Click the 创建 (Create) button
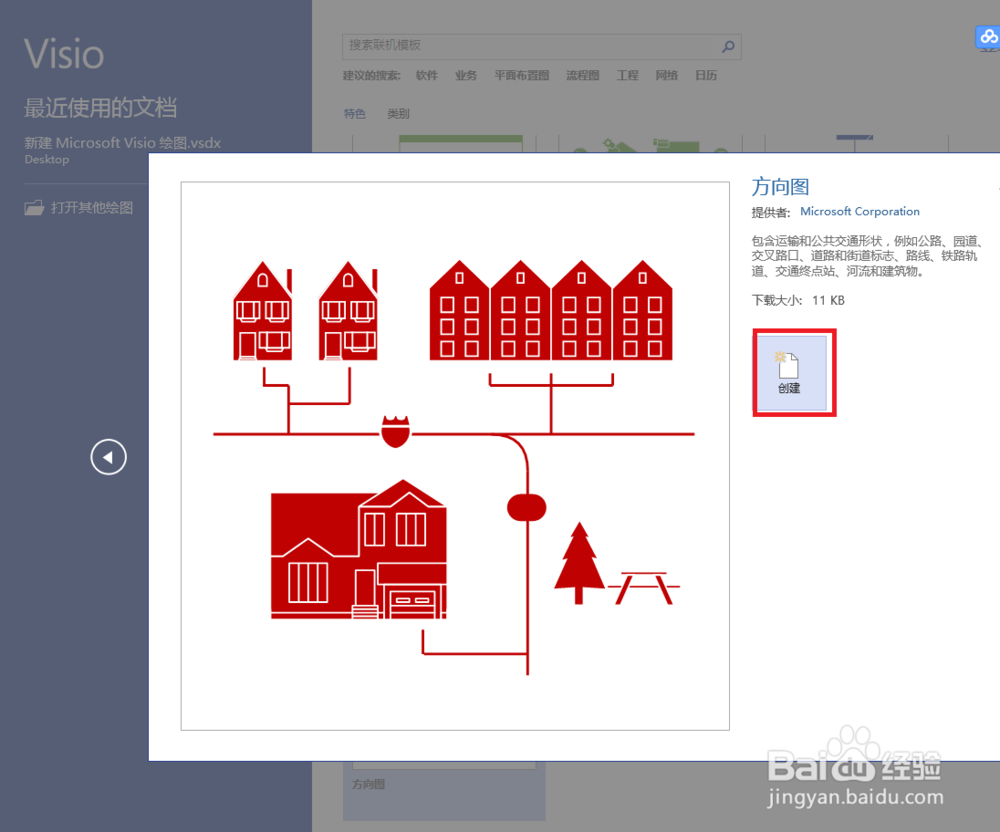 tap(791, 373)
